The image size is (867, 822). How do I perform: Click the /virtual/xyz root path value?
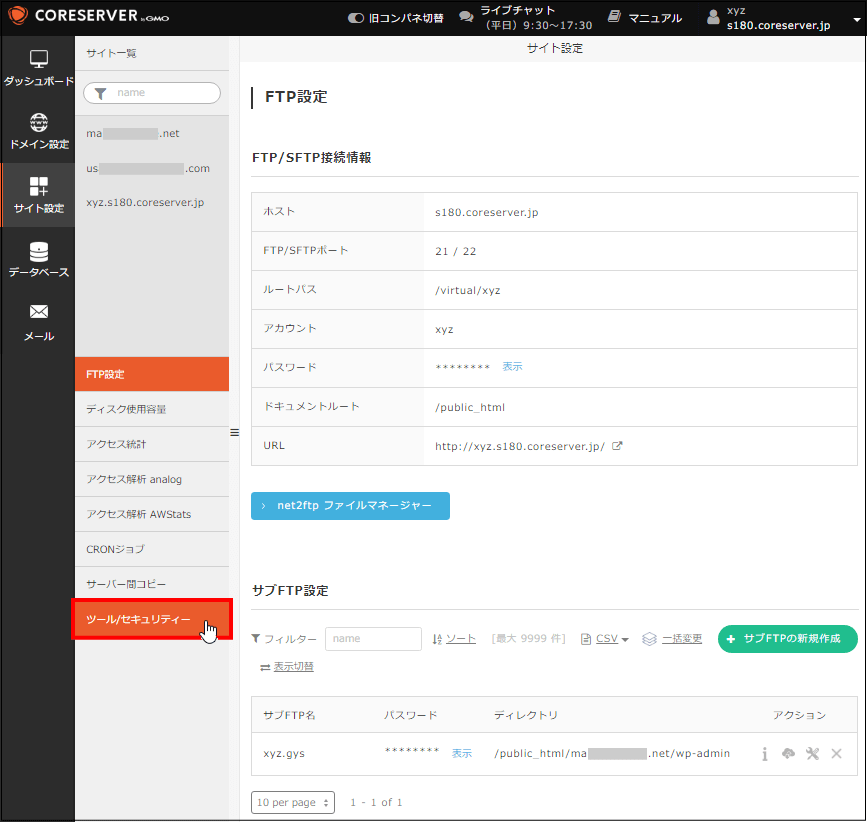[467, 290]
